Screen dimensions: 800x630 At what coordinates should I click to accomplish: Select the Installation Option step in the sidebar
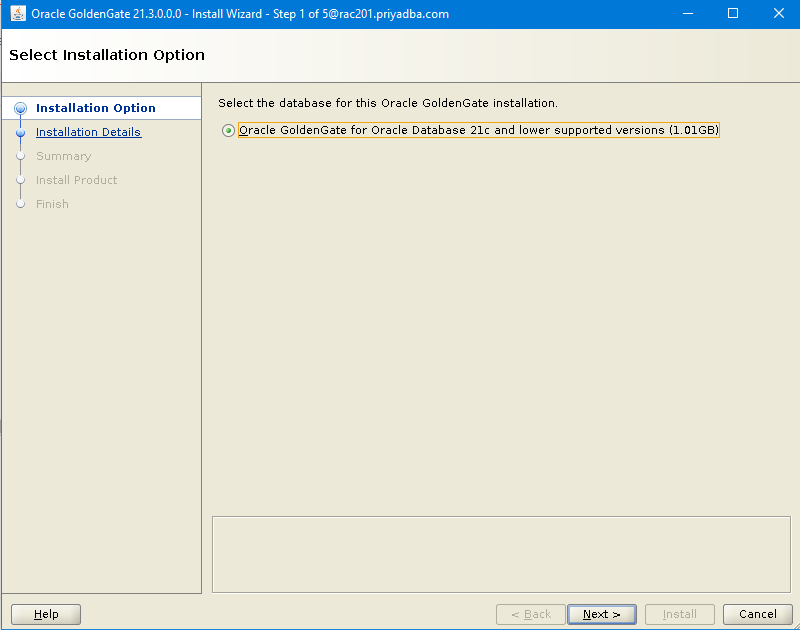coord(96,108)
